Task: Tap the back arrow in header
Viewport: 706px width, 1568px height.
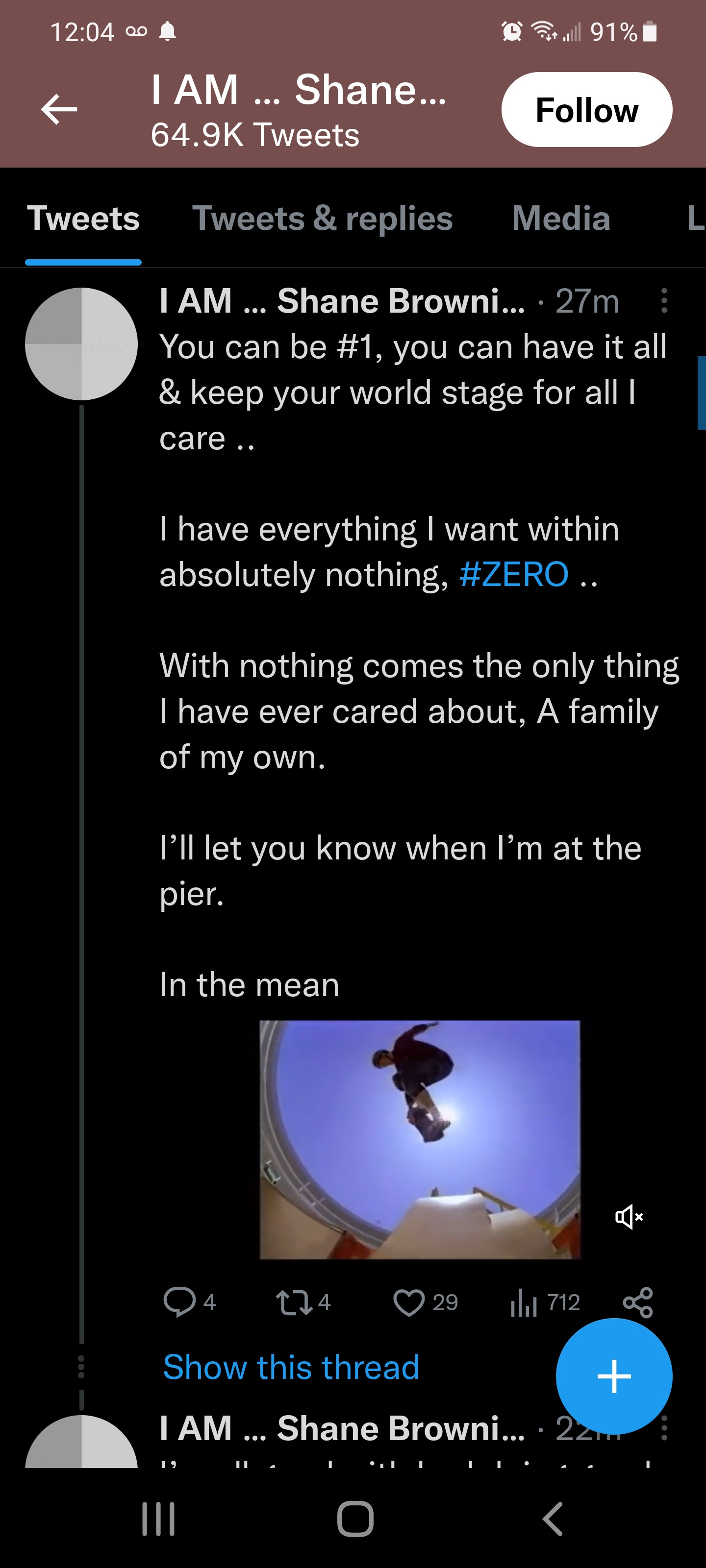Action: (x=59, y=110)
